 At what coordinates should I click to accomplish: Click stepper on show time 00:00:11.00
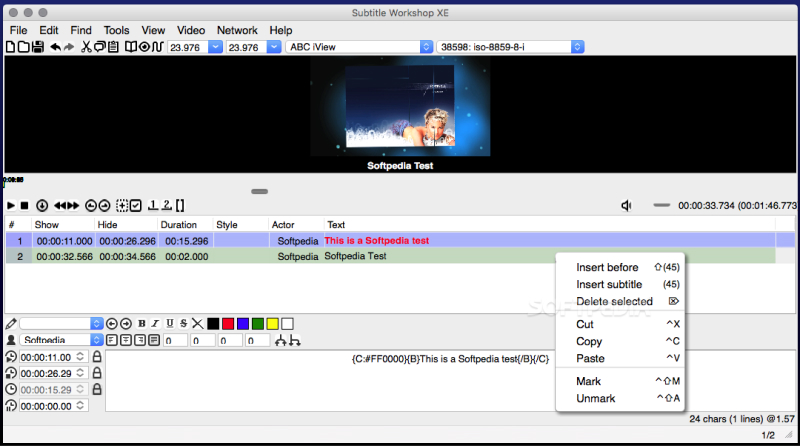[x=80, y=357]
